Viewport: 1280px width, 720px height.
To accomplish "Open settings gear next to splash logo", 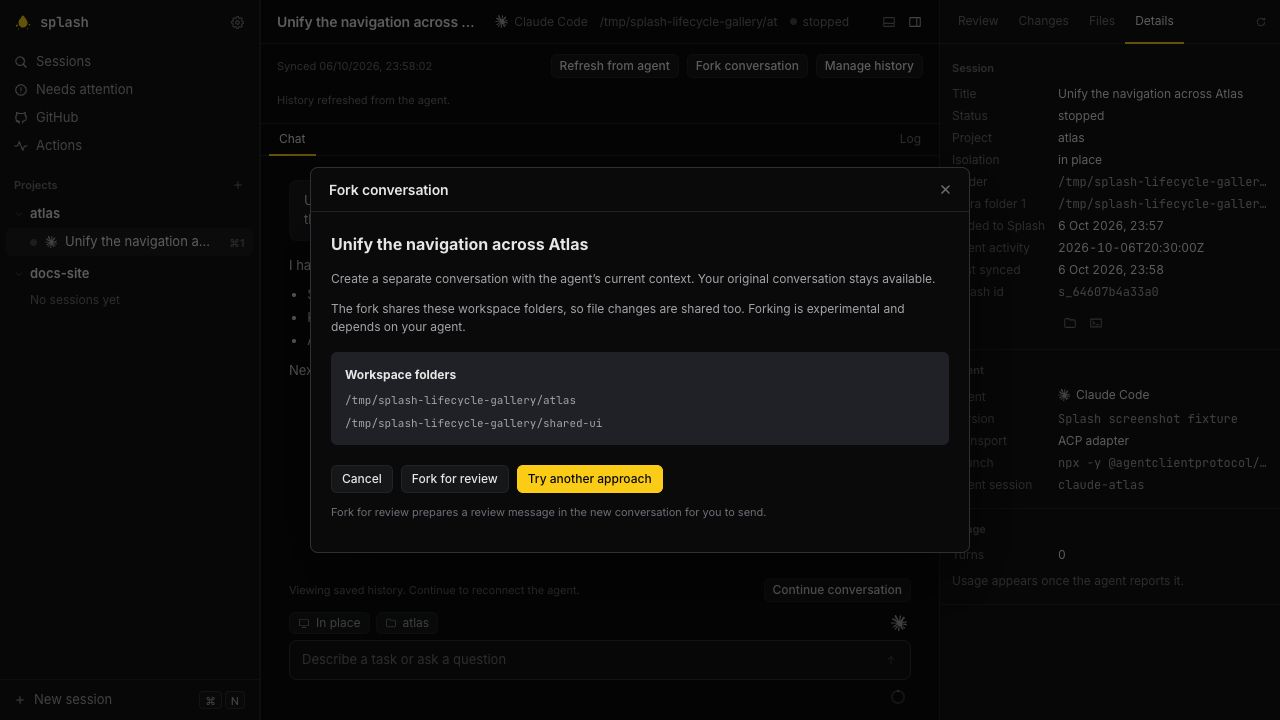I will click(237, 22).
